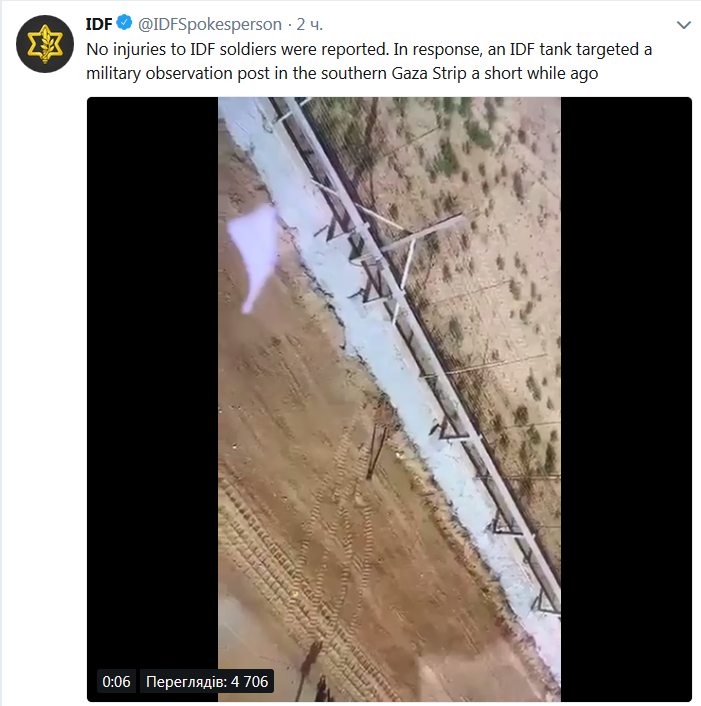Image resolution: width=701 pixels, height=706 pixels.
Task: Expand the tweet options chevron
Action: (x=684, y=25)
